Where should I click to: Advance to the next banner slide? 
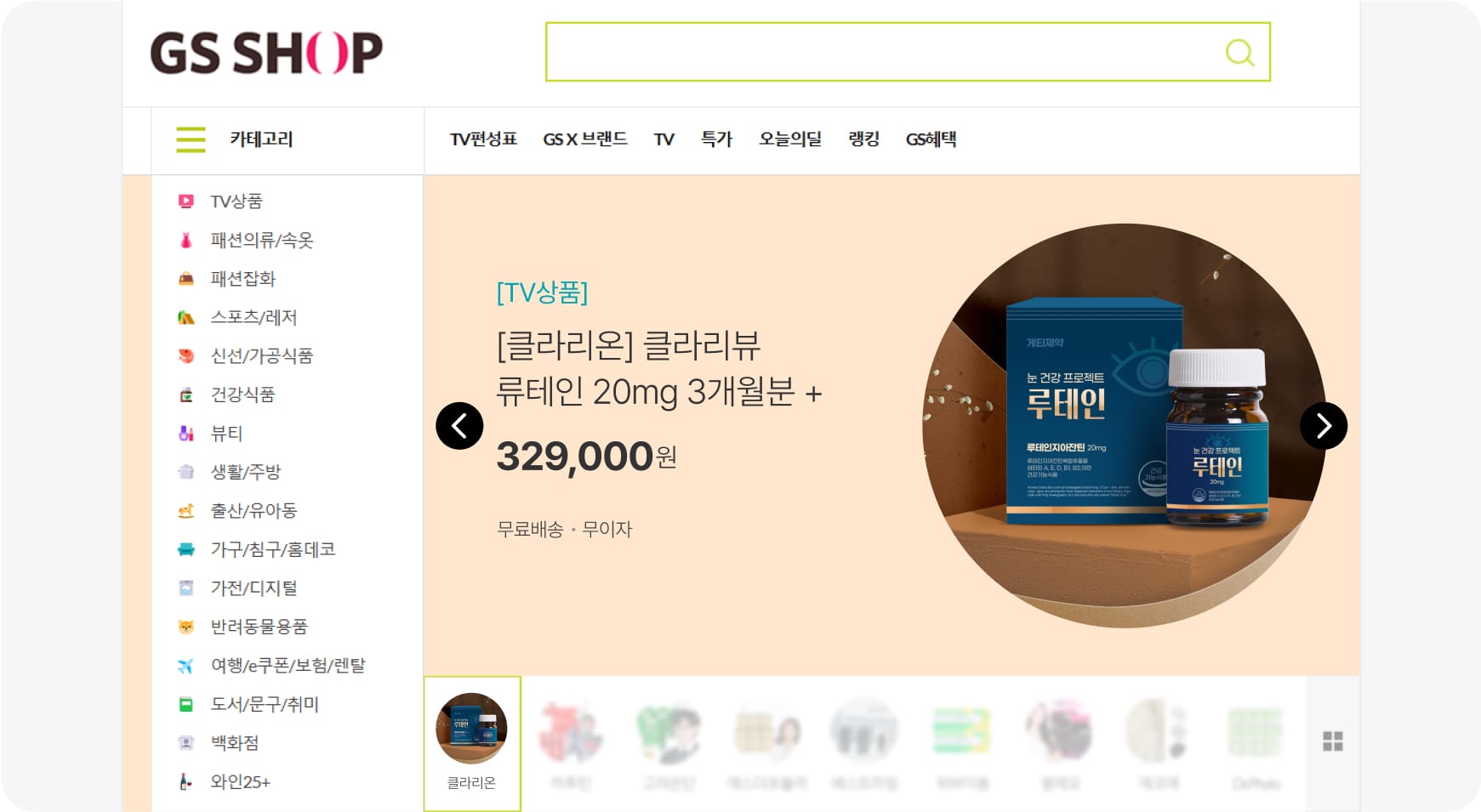click(1324, 425)
